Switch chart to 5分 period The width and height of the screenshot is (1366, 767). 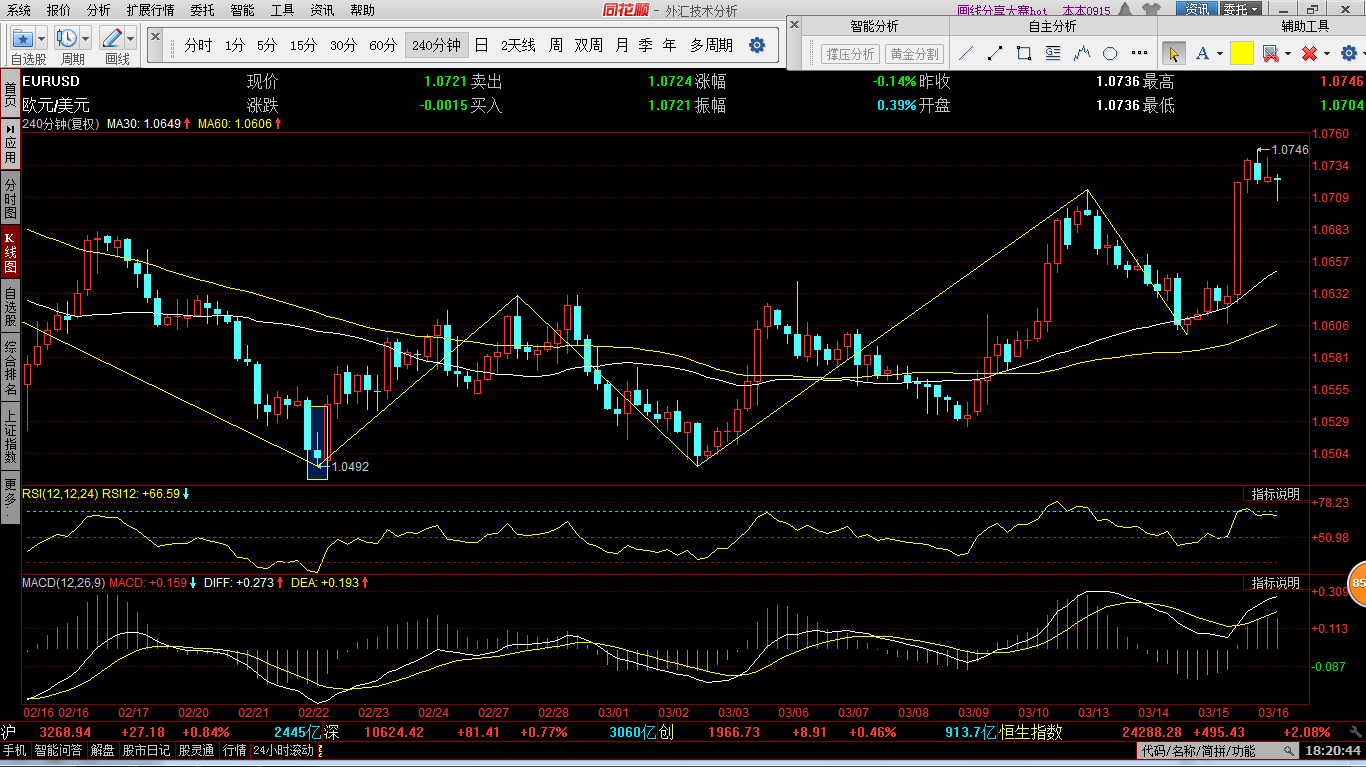266,45
